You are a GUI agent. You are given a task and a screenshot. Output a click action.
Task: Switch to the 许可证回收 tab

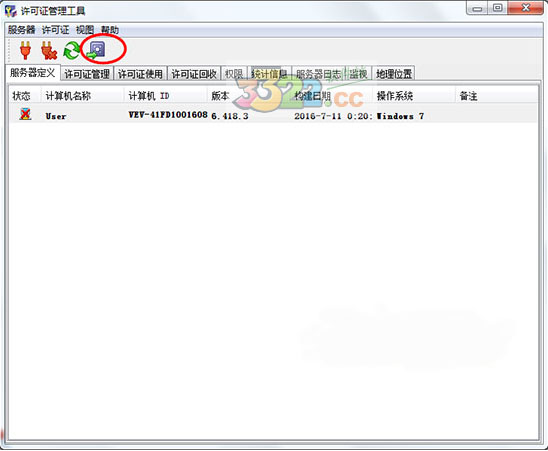coord(194,74)
